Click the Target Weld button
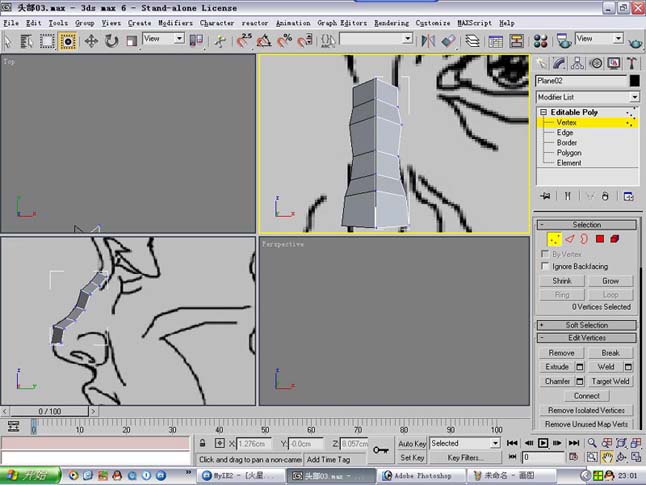 click(x=610, y=381)
